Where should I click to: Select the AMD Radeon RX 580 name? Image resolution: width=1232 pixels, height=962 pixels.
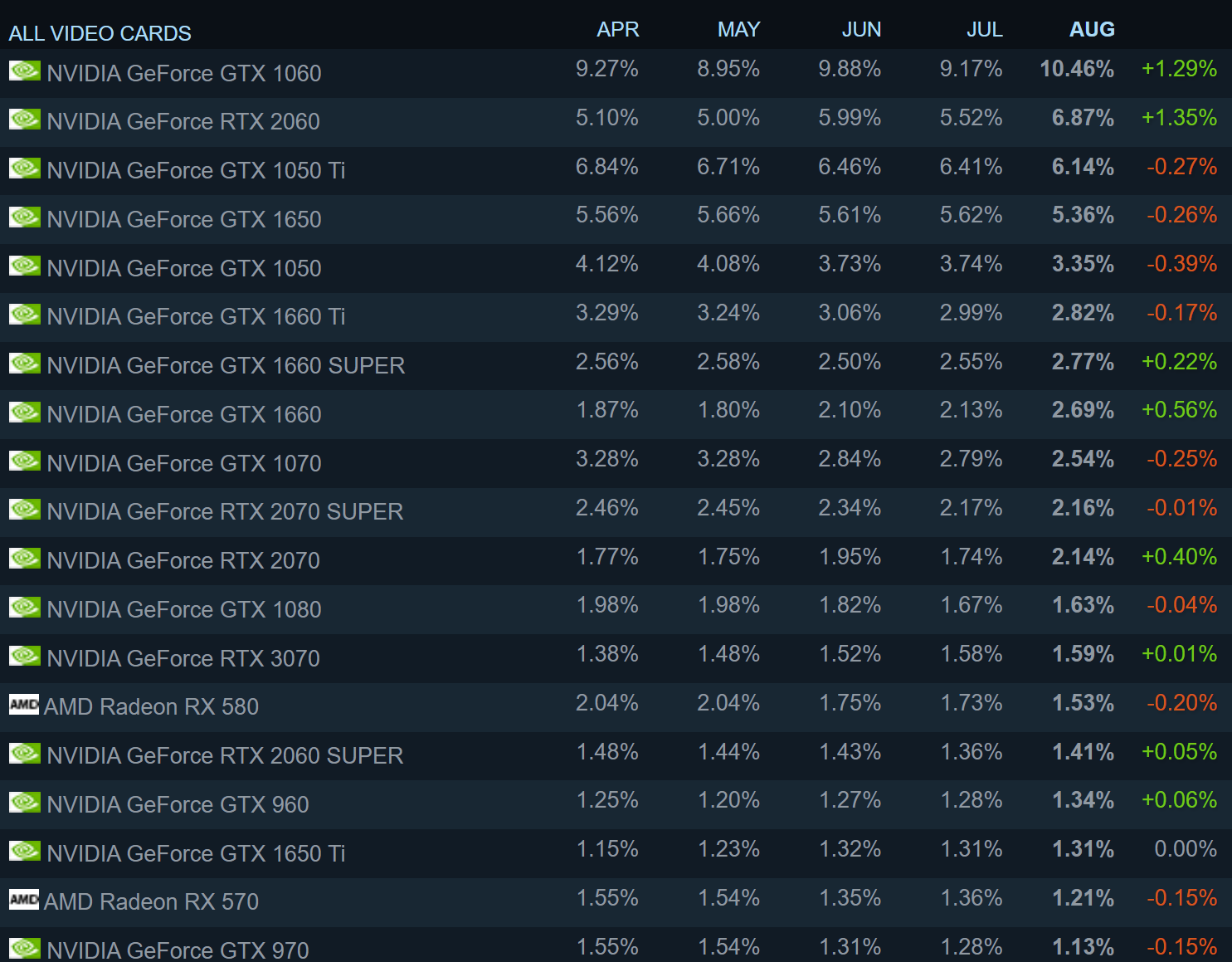[x=151, y=706]
